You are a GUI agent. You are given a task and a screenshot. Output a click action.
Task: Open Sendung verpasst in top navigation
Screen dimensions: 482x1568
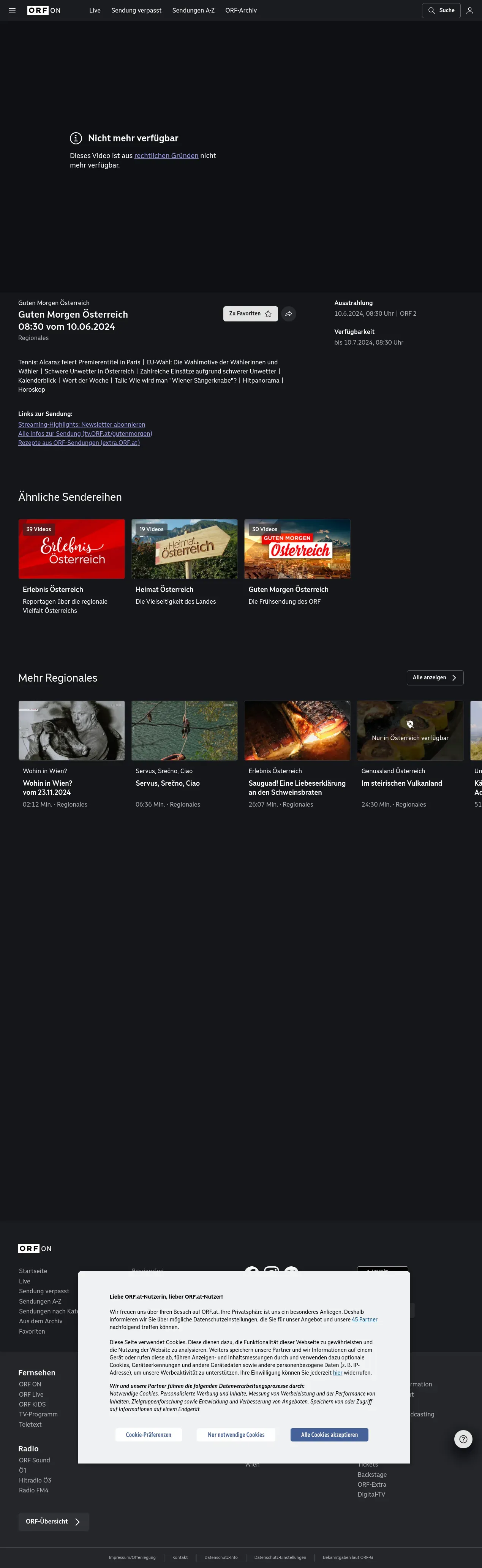point(136,10)
